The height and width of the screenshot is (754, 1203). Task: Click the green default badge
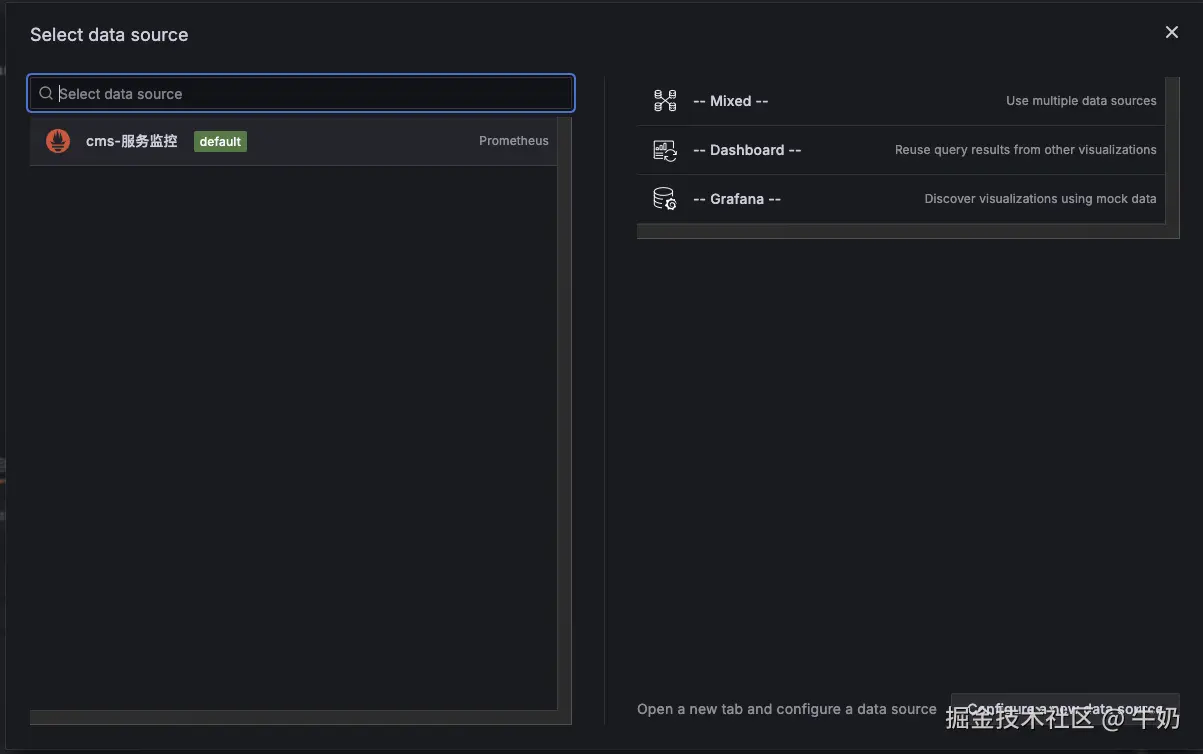pyautogui.click(x=219, y=140)
